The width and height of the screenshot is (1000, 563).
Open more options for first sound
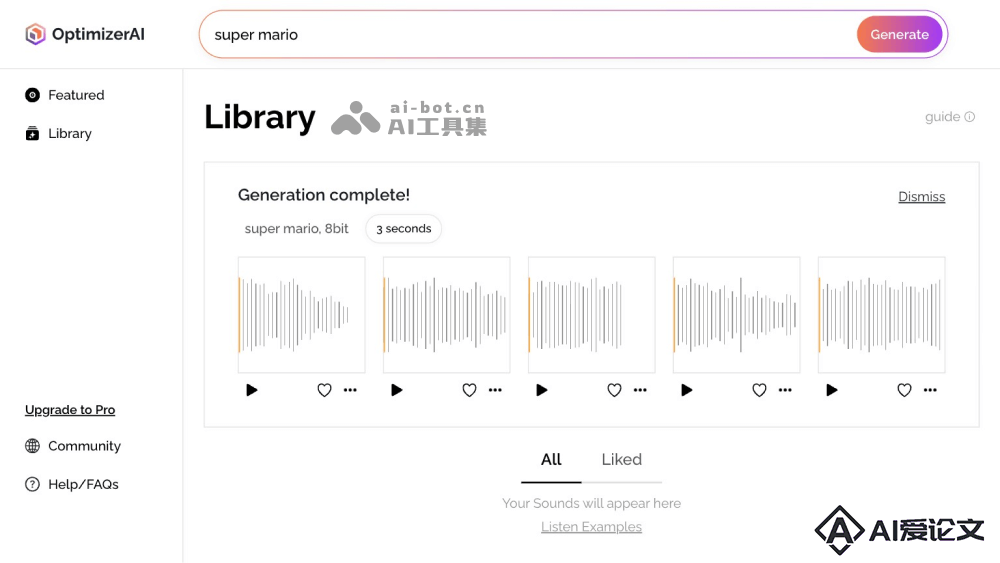[x=350, y=390]
